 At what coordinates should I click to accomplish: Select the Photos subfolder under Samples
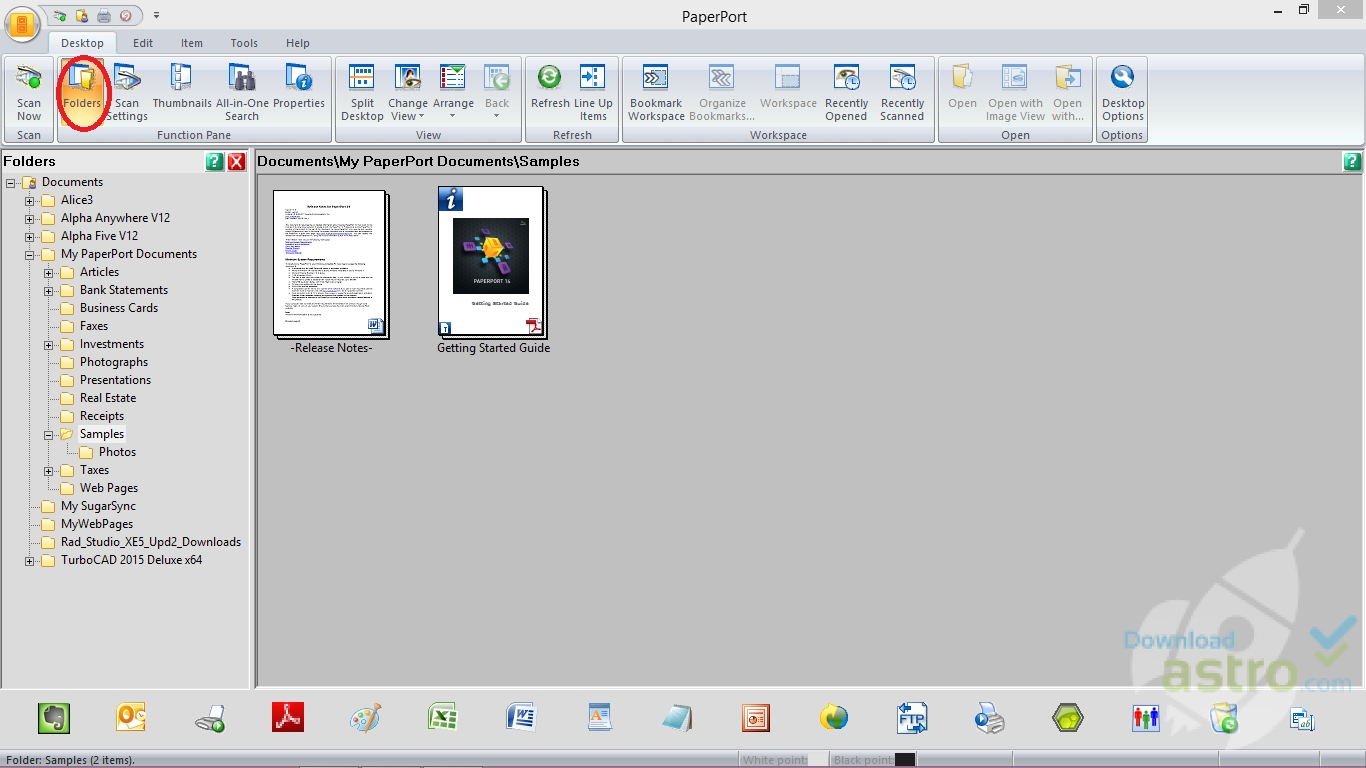coord(118,452)
